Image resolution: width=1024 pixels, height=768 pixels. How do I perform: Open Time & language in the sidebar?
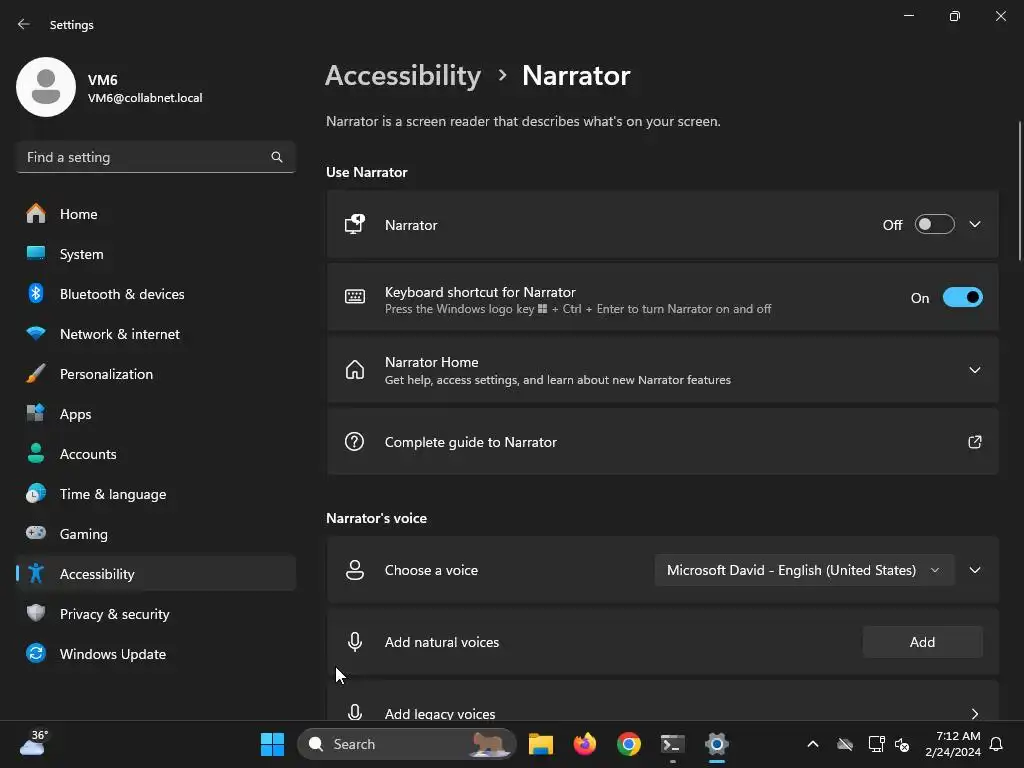pos(155,494)
